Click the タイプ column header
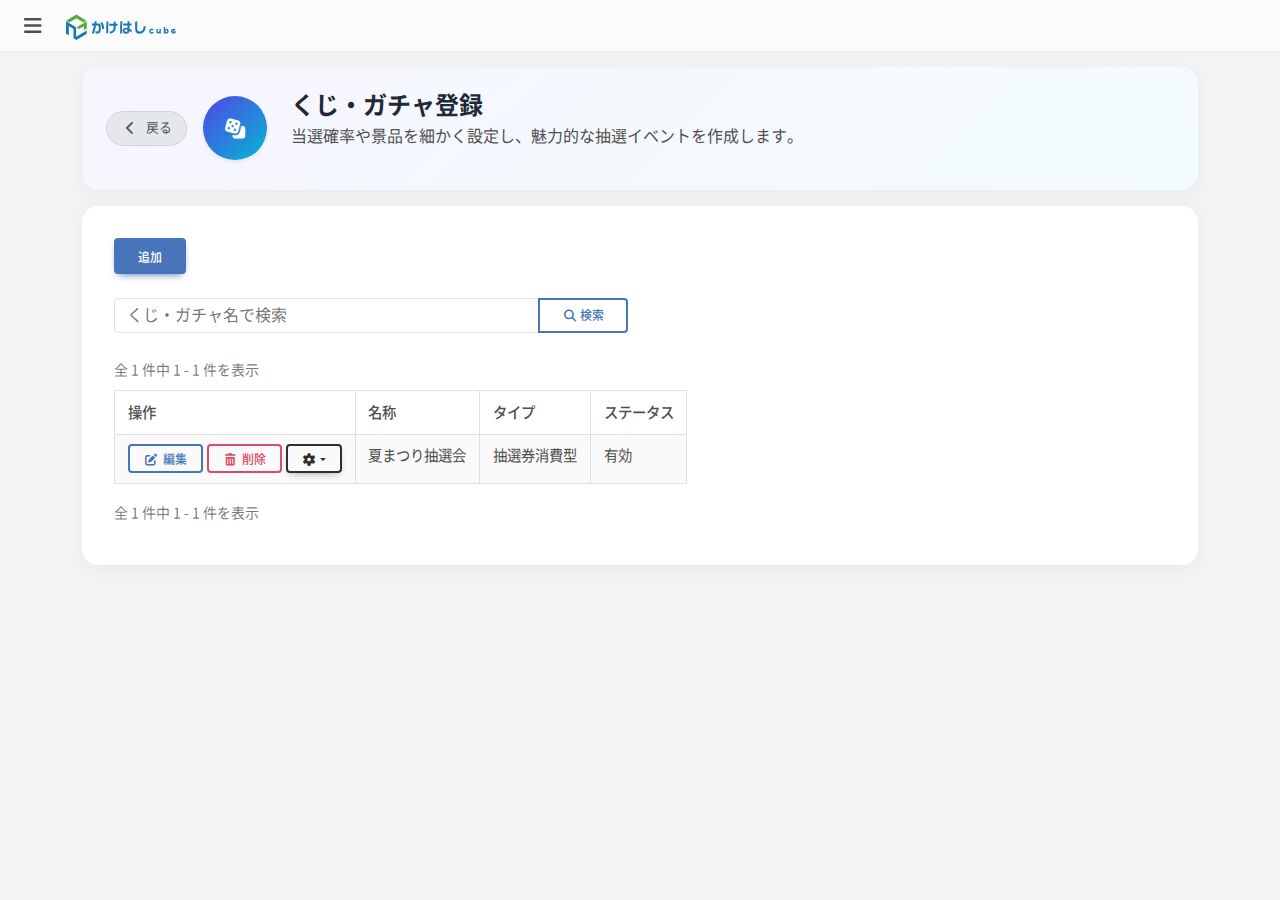 coord(535,413)
